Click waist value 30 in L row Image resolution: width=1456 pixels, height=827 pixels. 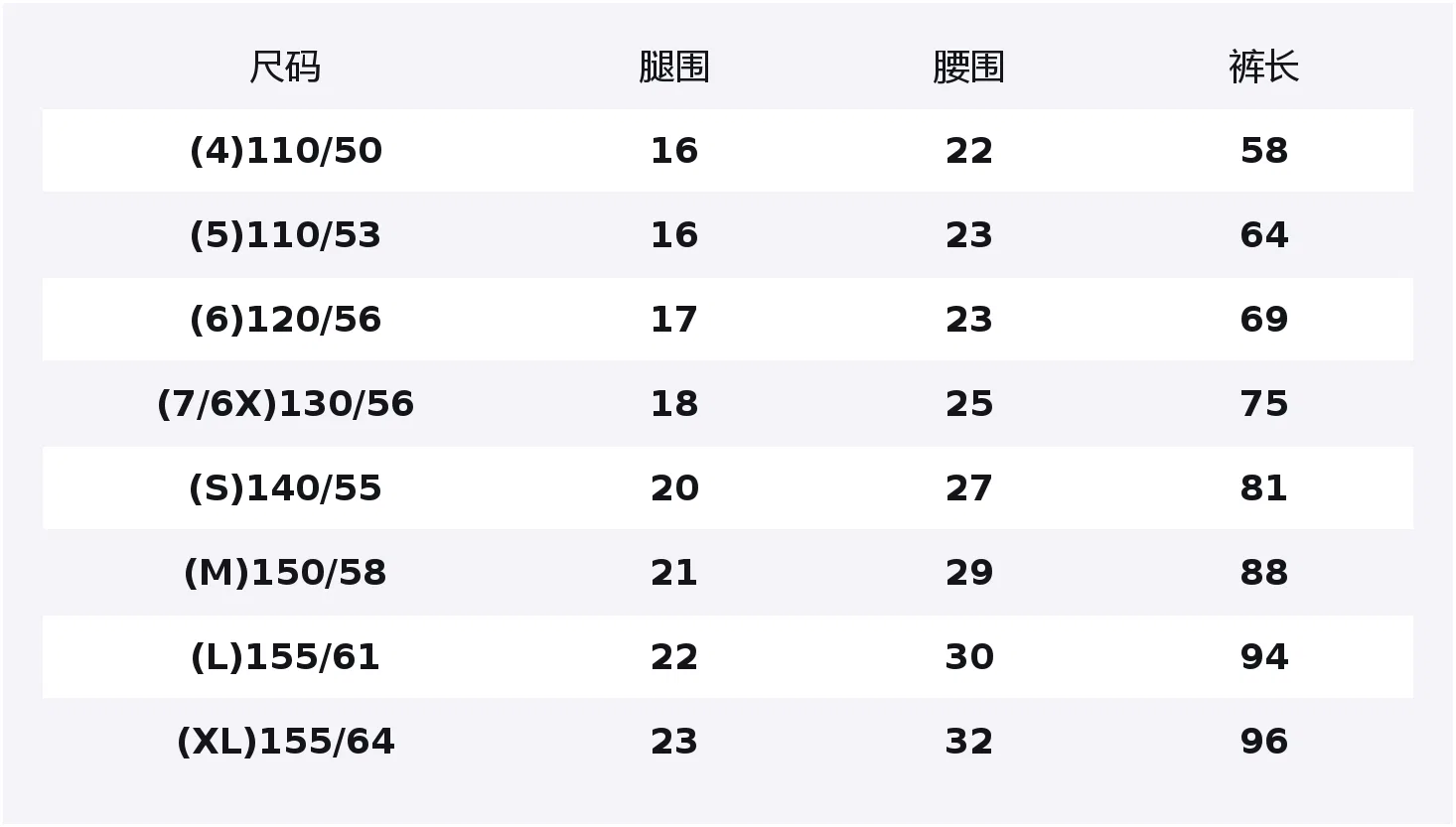coord(969,657)
